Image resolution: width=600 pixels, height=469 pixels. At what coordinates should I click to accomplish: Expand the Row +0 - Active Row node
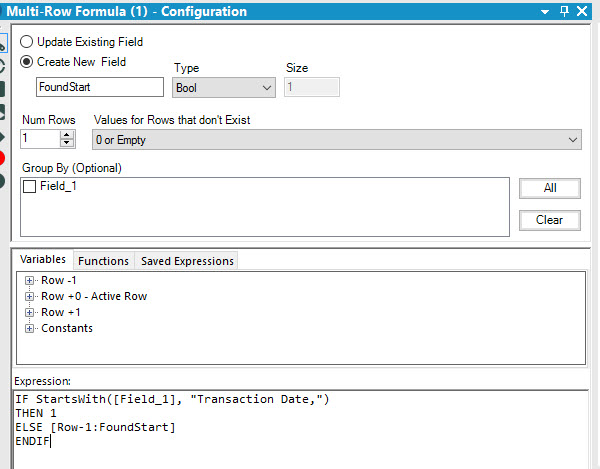tap(30, 296)
